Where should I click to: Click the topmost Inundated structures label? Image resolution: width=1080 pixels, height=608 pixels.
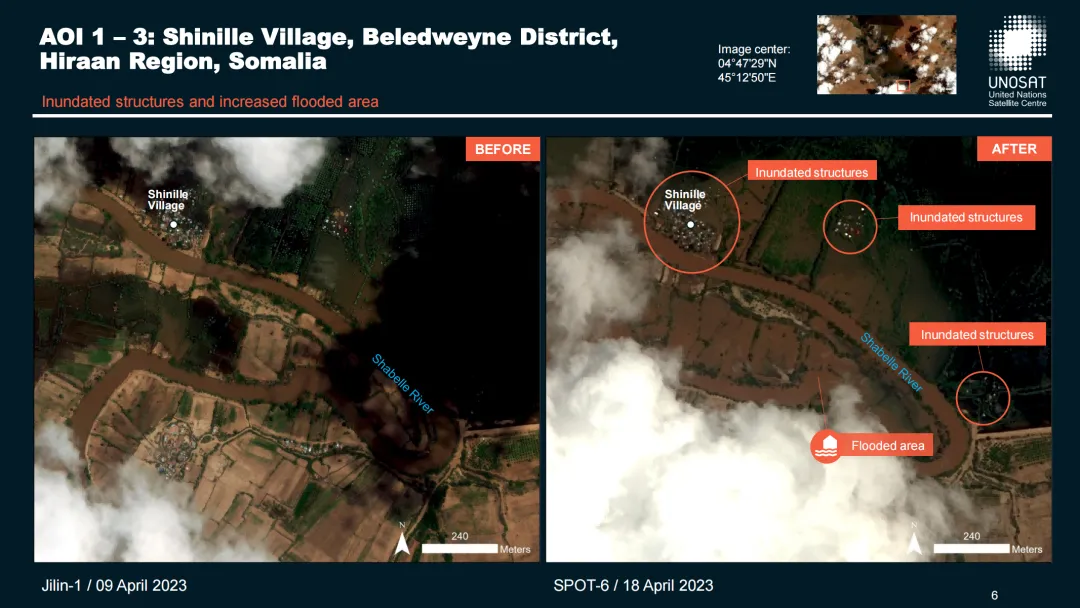pos(811,172)
